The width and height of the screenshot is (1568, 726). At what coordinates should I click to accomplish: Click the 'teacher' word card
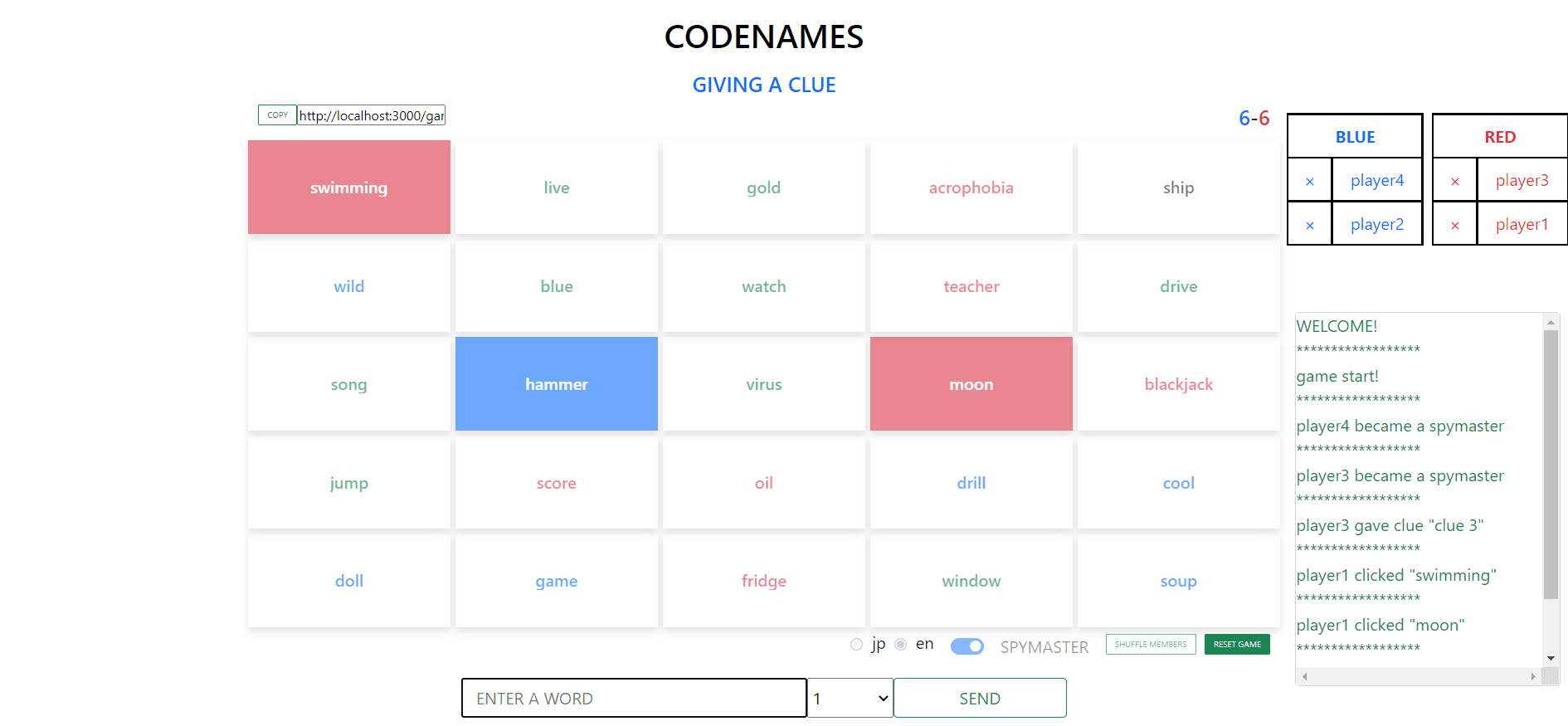point(971,286)
